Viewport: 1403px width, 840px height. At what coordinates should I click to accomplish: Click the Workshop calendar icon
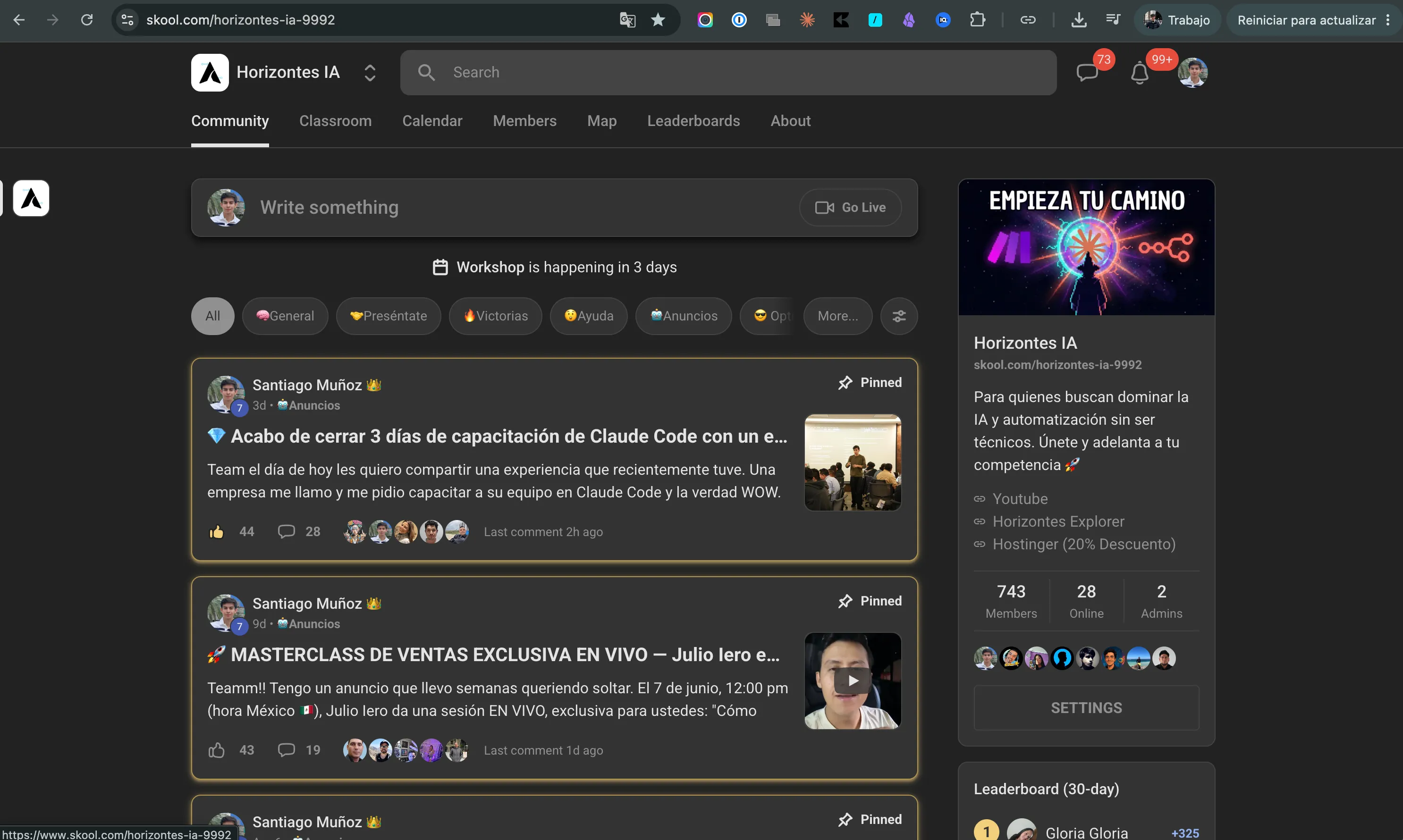point(440,267)
